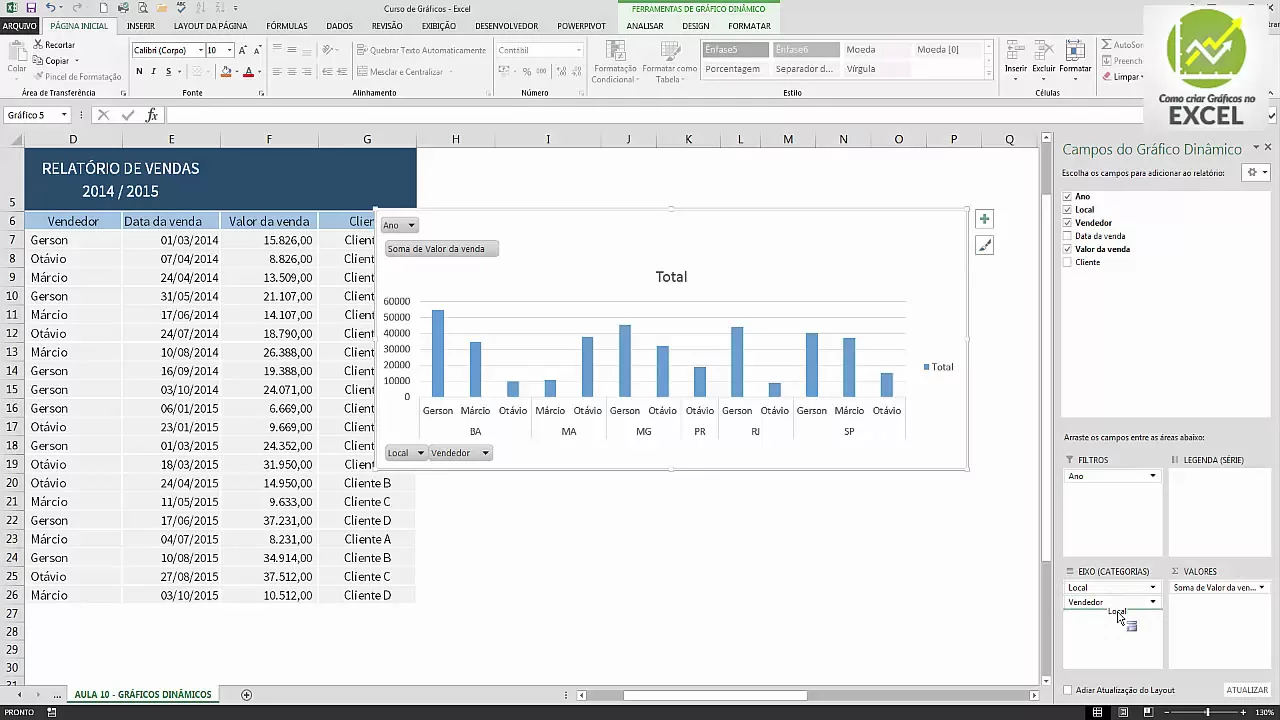Click the chart styles paintbrush button
Image resolution: width=1280 pixels, height=720 pixels.
[x=984, y=245]
